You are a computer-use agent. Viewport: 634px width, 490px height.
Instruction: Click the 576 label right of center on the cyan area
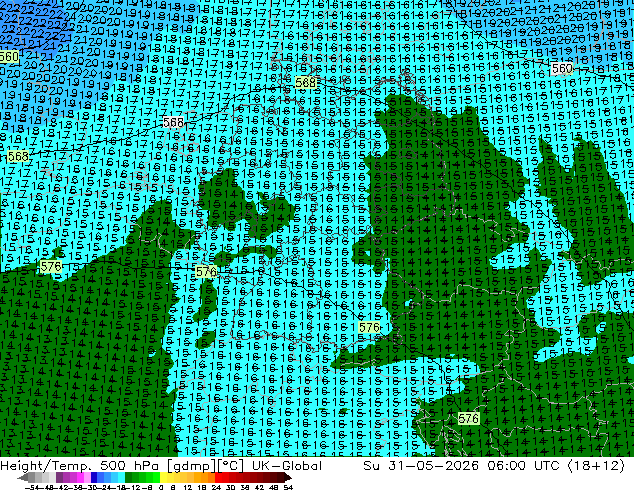point(369,327)
